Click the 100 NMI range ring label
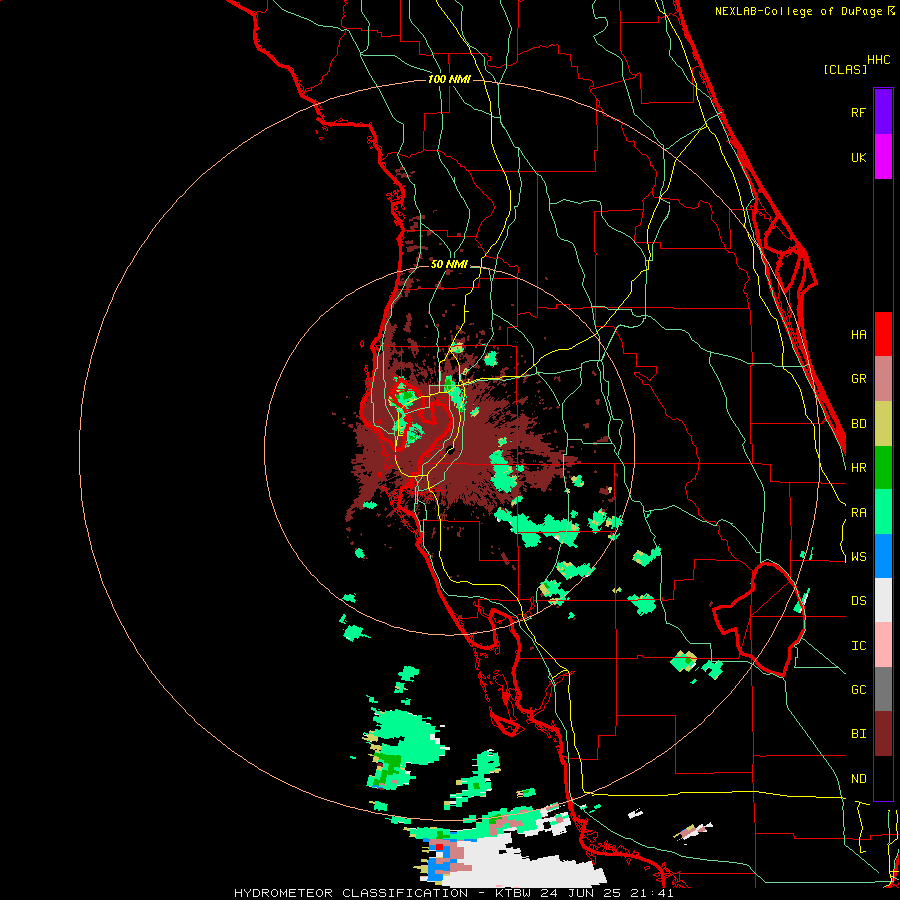 [x=449, y=79]
